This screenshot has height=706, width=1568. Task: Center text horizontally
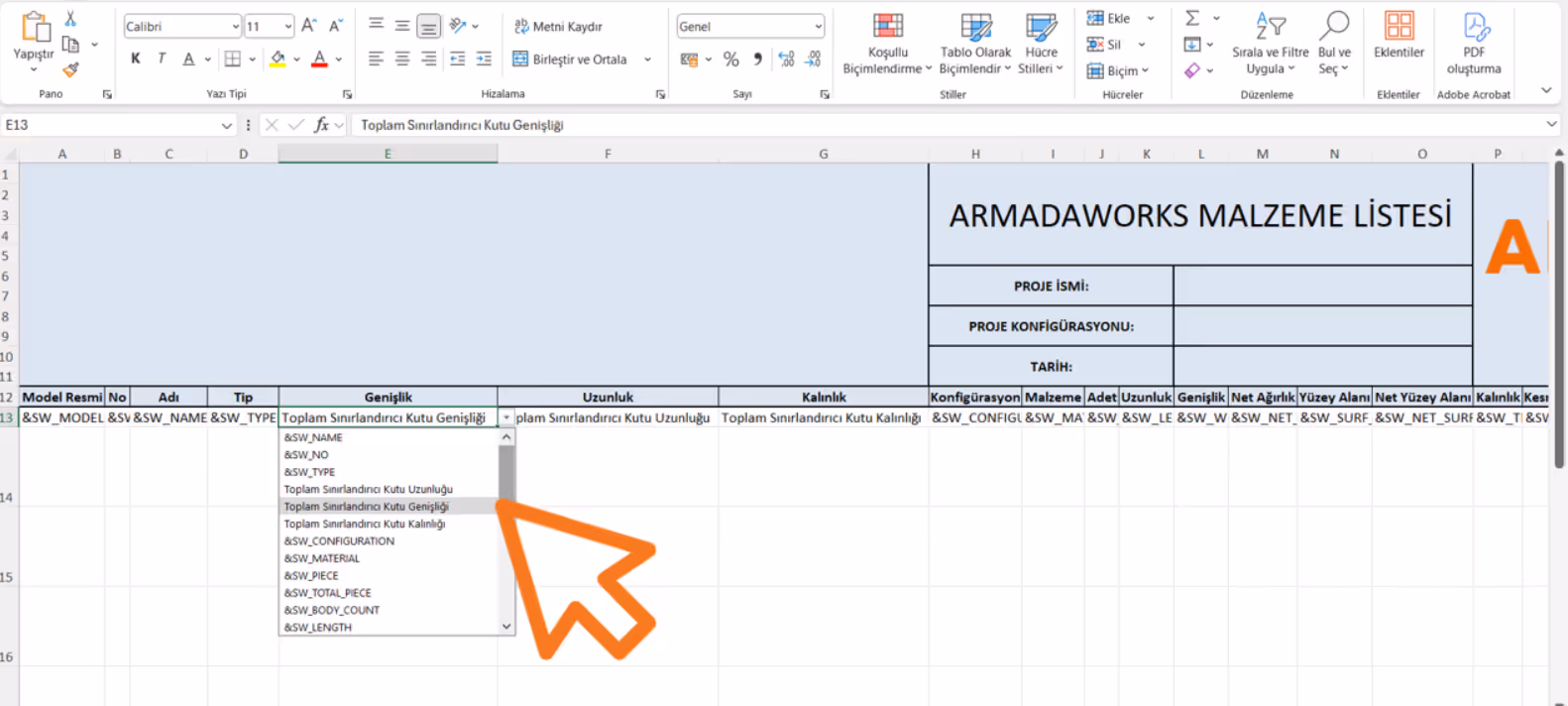click(402, 59)
